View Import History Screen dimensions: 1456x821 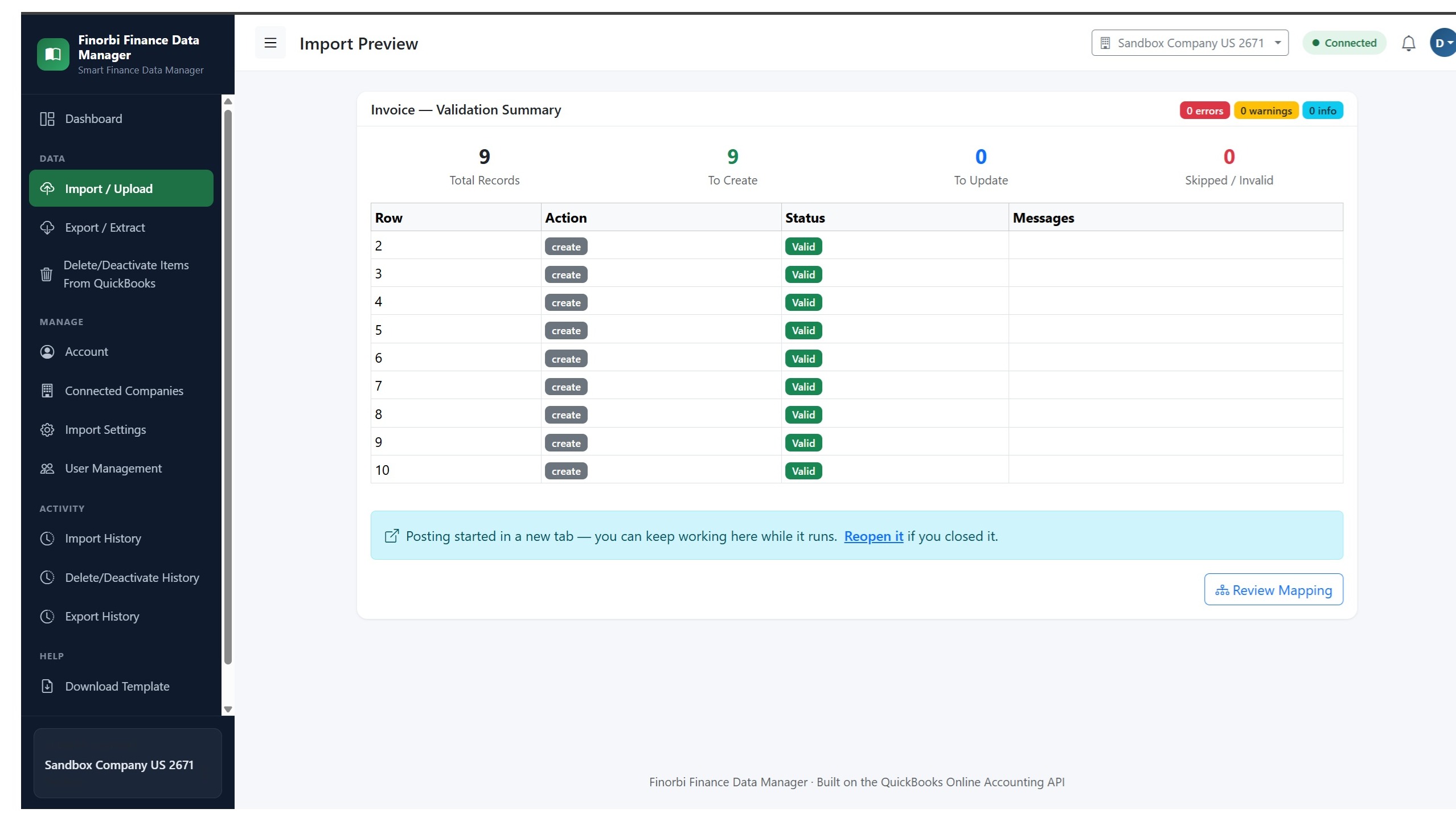(x=121, y=539)
